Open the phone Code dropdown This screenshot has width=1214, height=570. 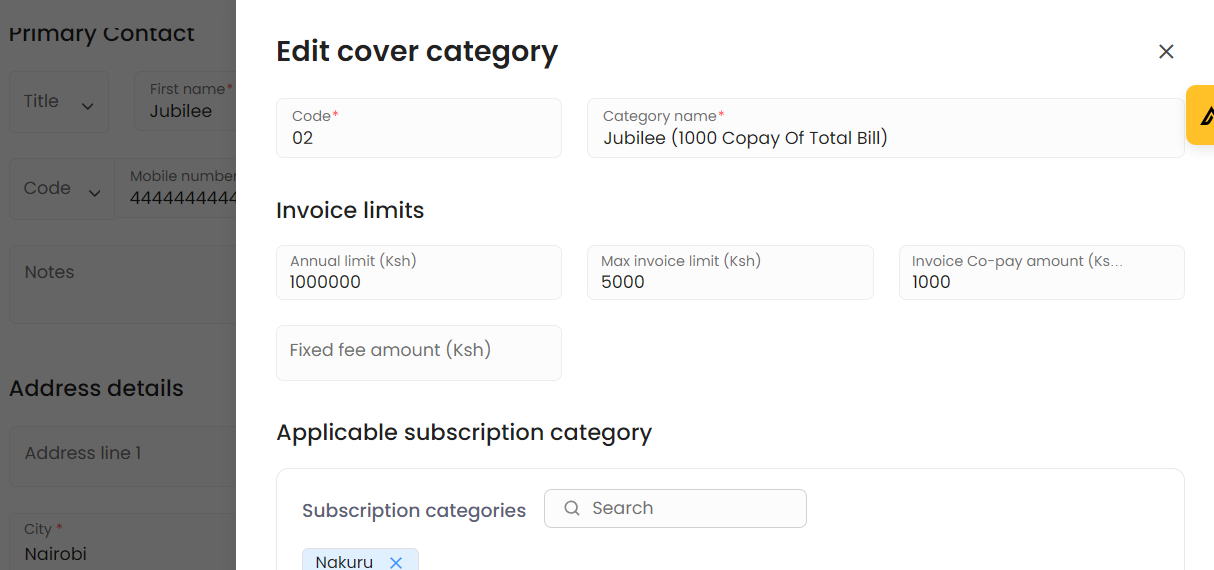[62, 189]
